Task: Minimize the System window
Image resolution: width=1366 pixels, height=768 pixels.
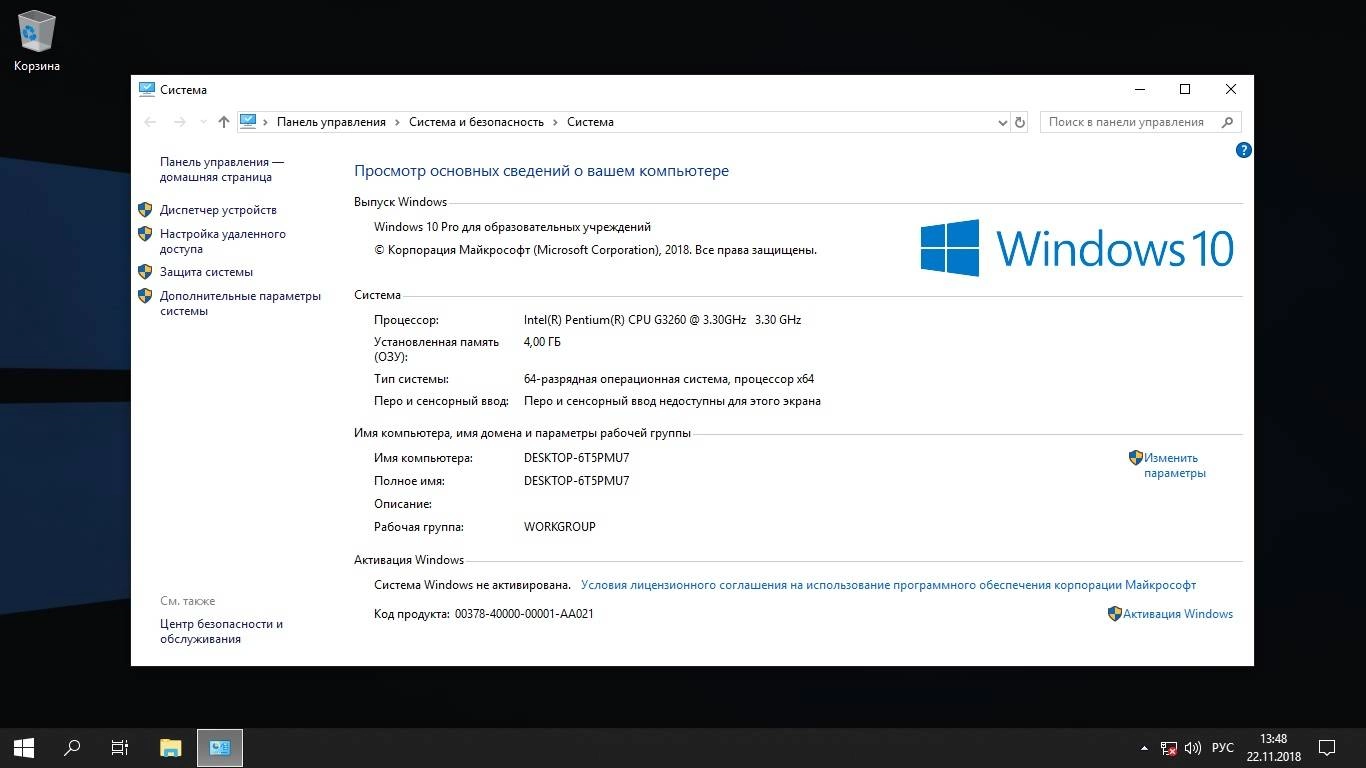Action: pos(1139,89)
